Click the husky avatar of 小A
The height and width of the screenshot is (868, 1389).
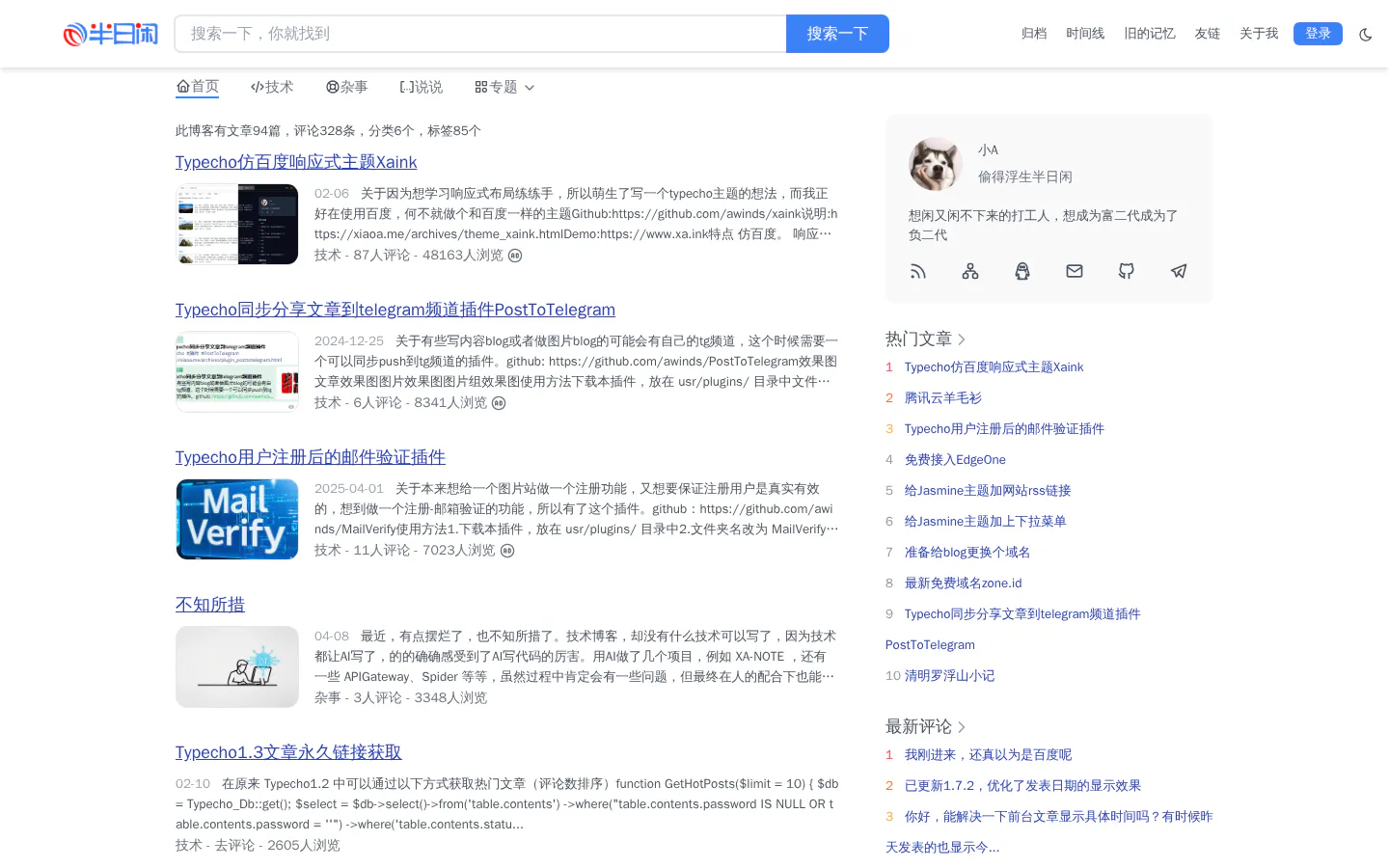[x=936, y=164]
